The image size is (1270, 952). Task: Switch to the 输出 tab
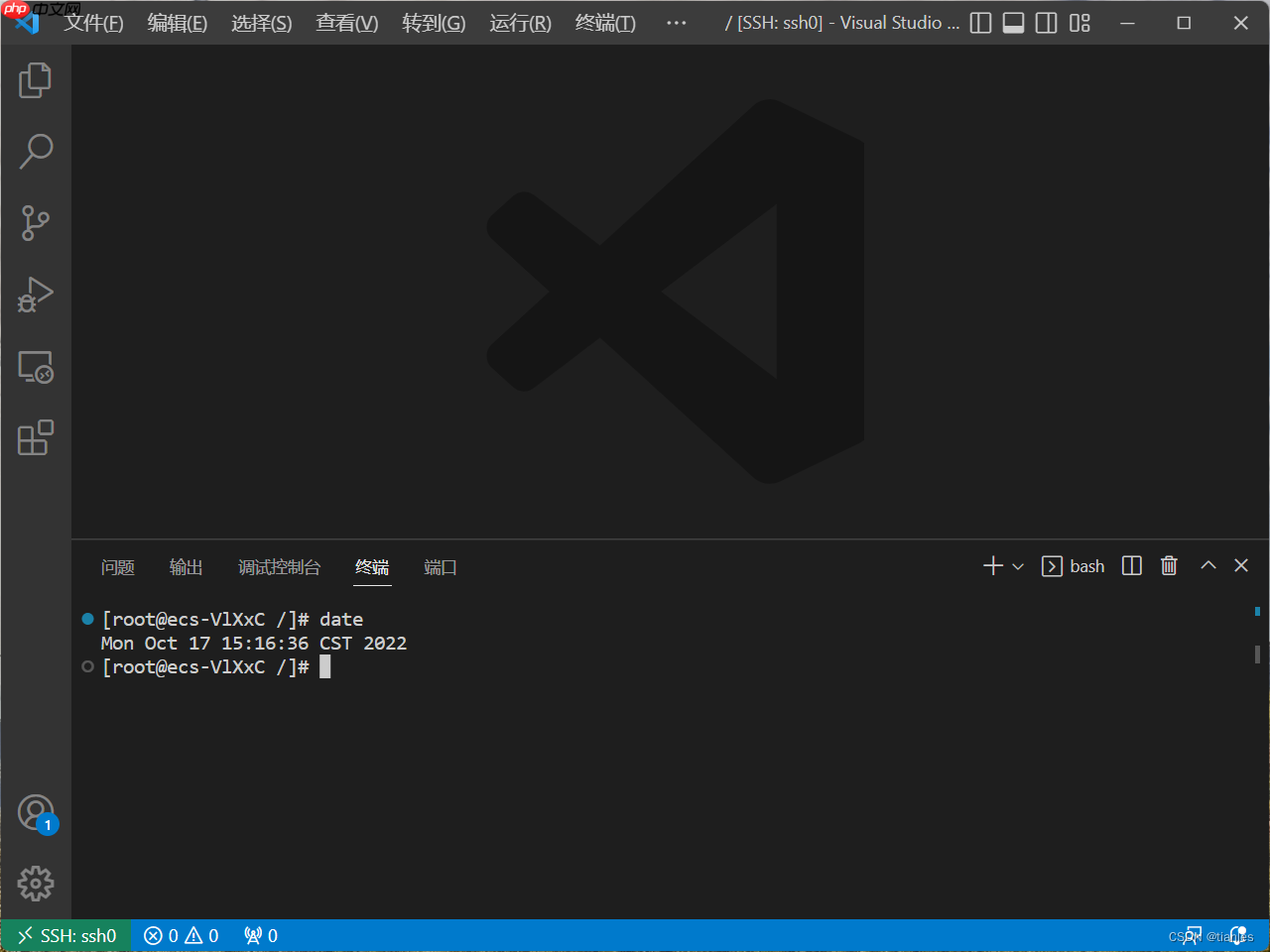(x=186, y=567)
